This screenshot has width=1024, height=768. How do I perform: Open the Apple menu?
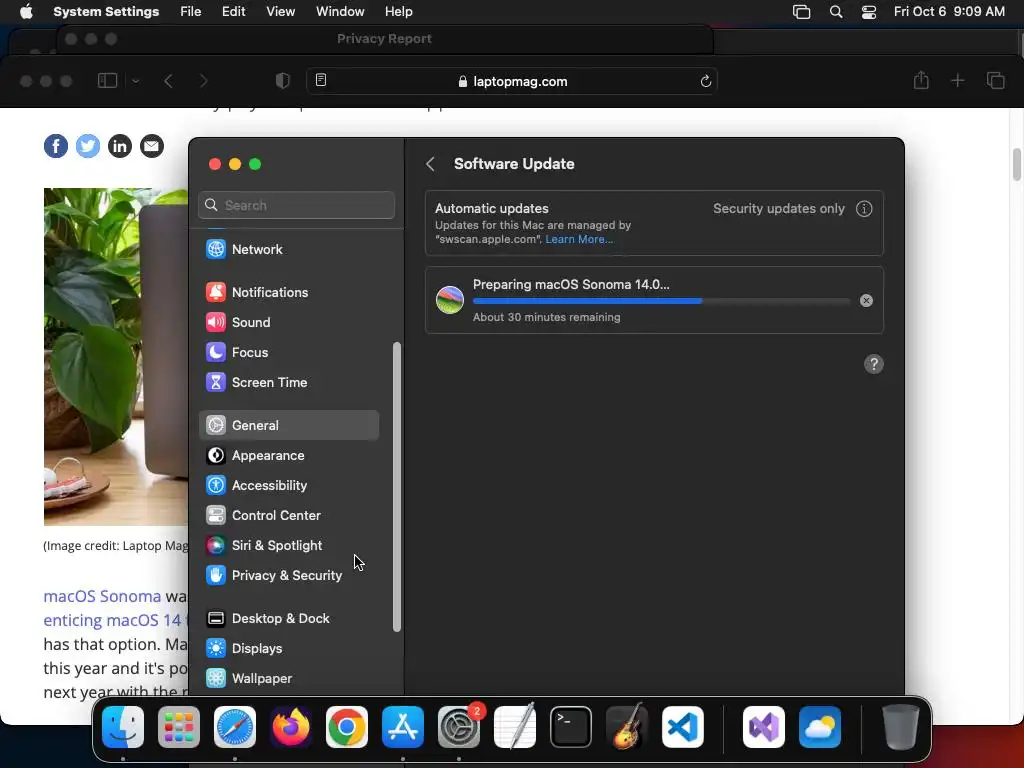(26, 12)
